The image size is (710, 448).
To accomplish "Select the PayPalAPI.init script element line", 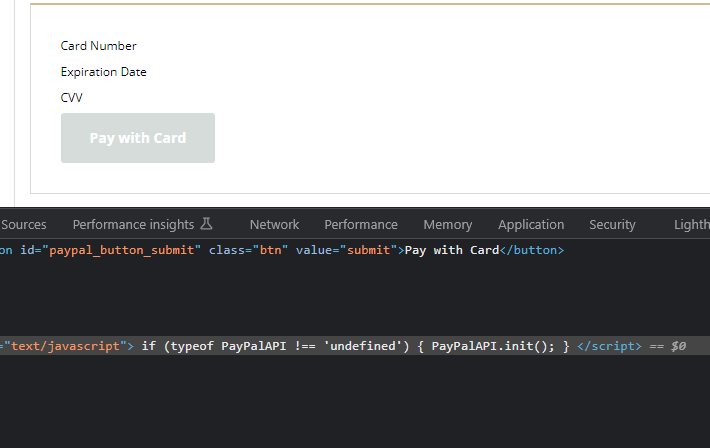I will pos(355,346).
